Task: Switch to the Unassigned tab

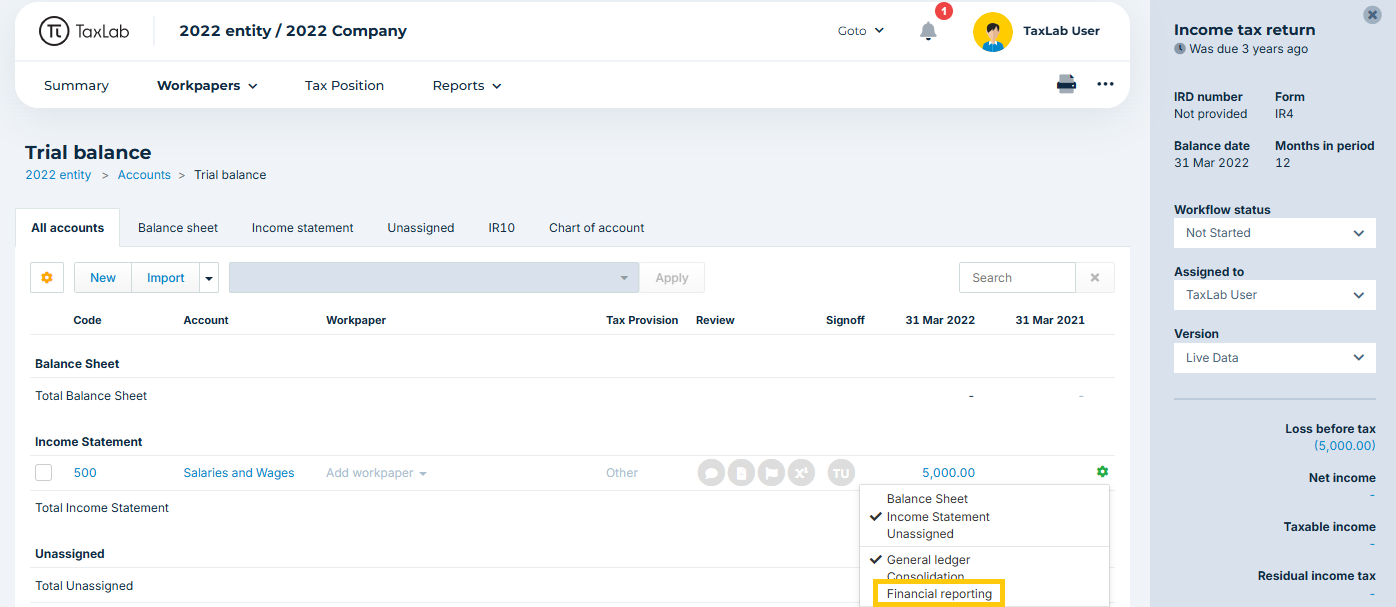Action: click(421, 228)
